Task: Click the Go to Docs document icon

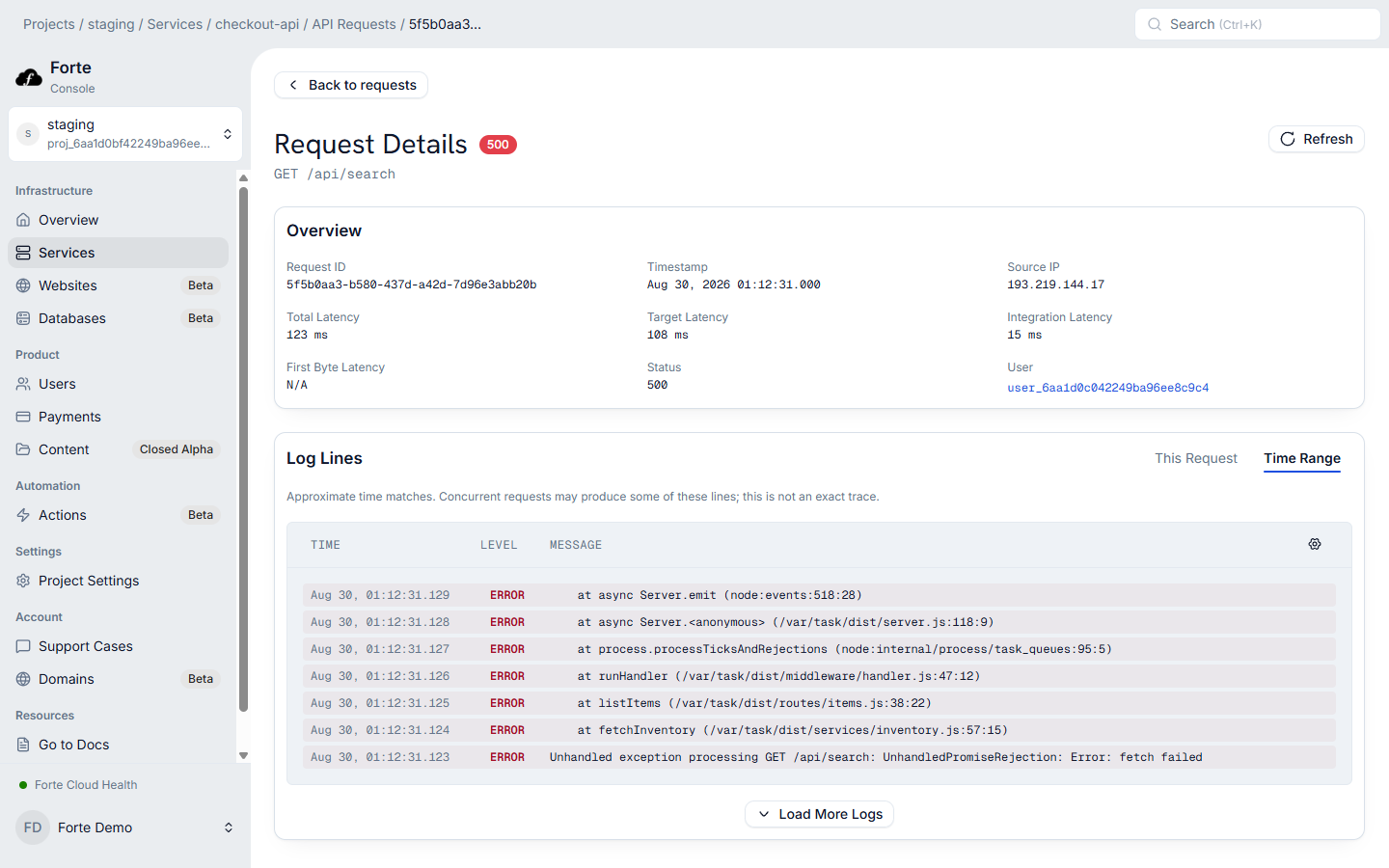Action: [x=23, y=745]
